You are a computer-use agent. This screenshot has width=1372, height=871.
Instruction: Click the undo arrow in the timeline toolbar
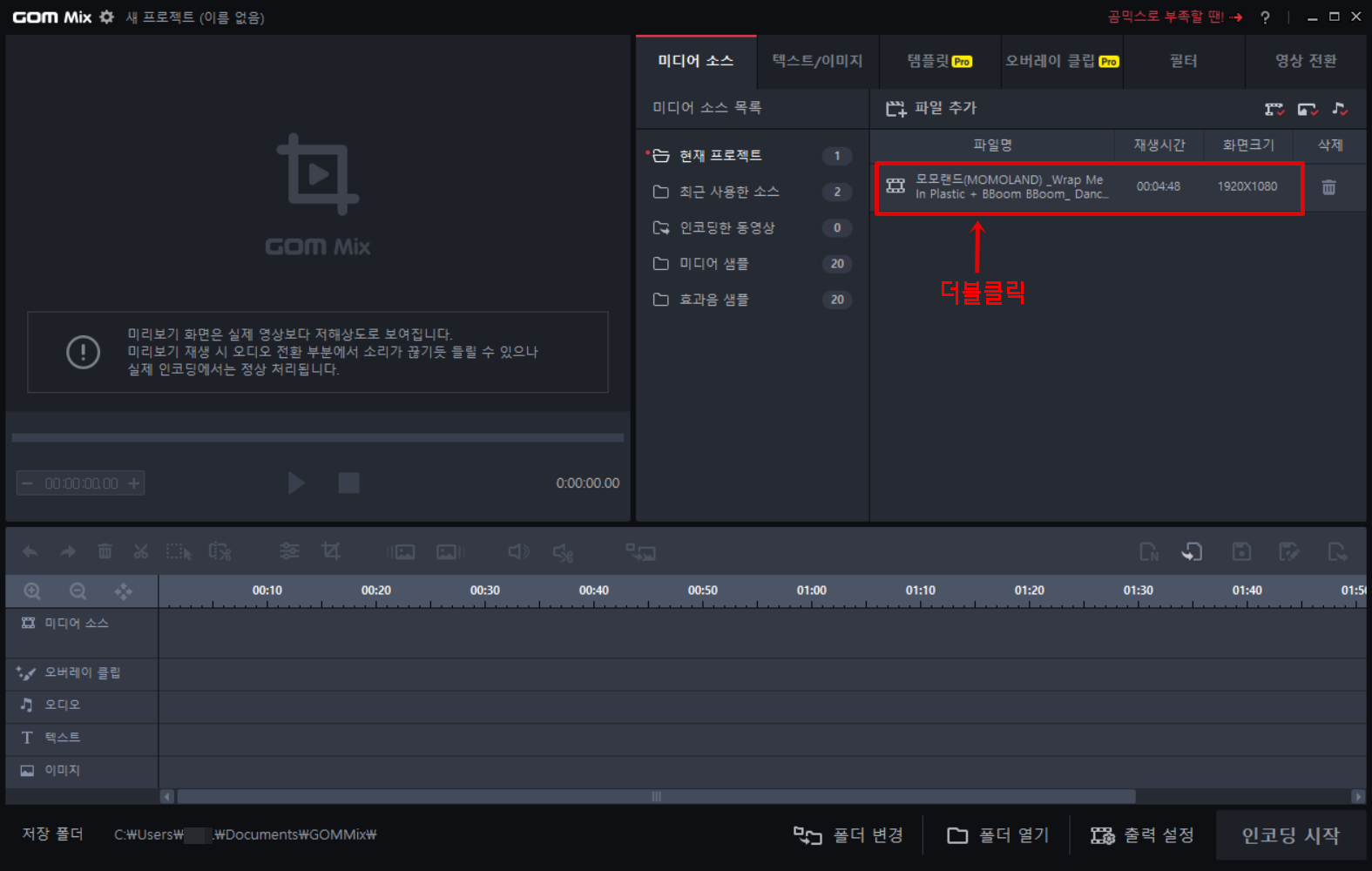click(x=30, y=551)
